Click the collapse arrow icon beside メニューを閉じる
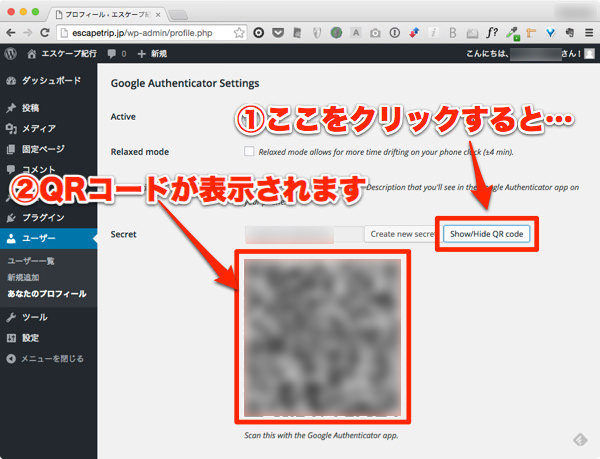Viewport: 600px width, 459px height. [11, 359]
